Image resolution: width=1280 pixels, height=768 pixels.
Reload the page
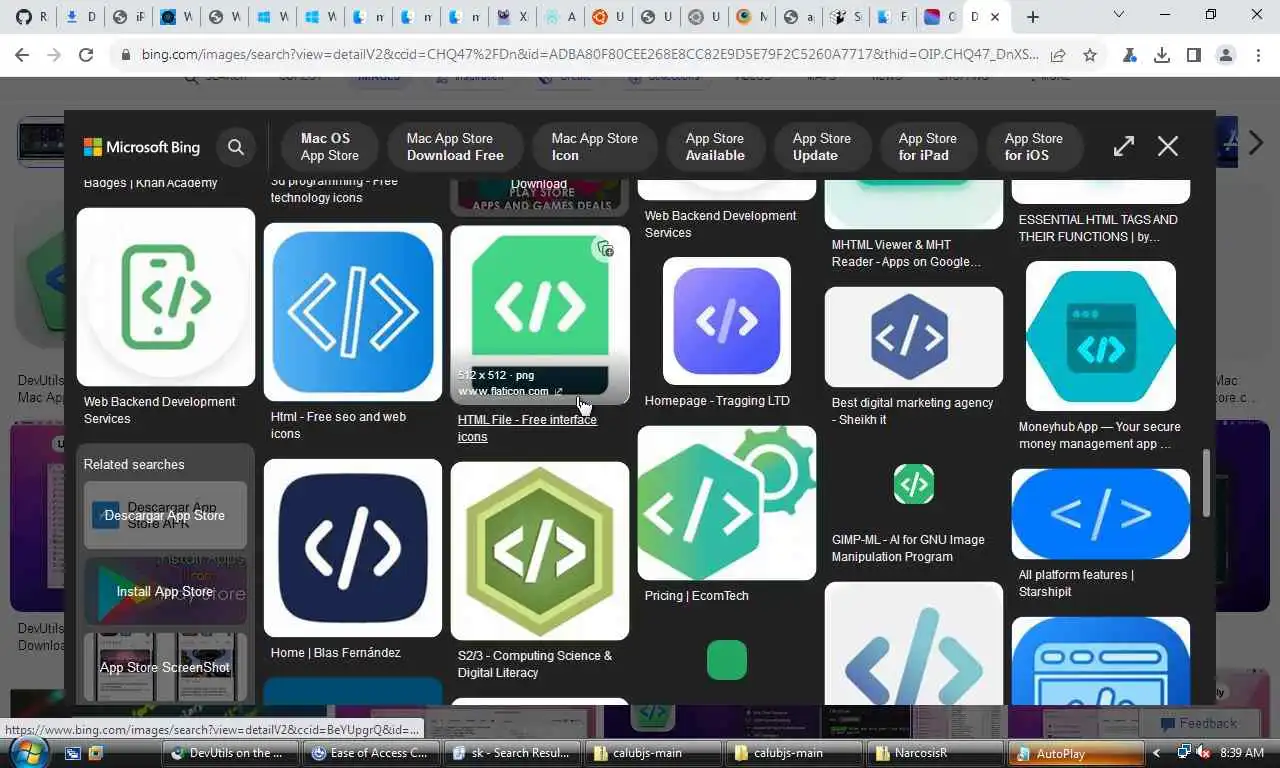(86, 56)
